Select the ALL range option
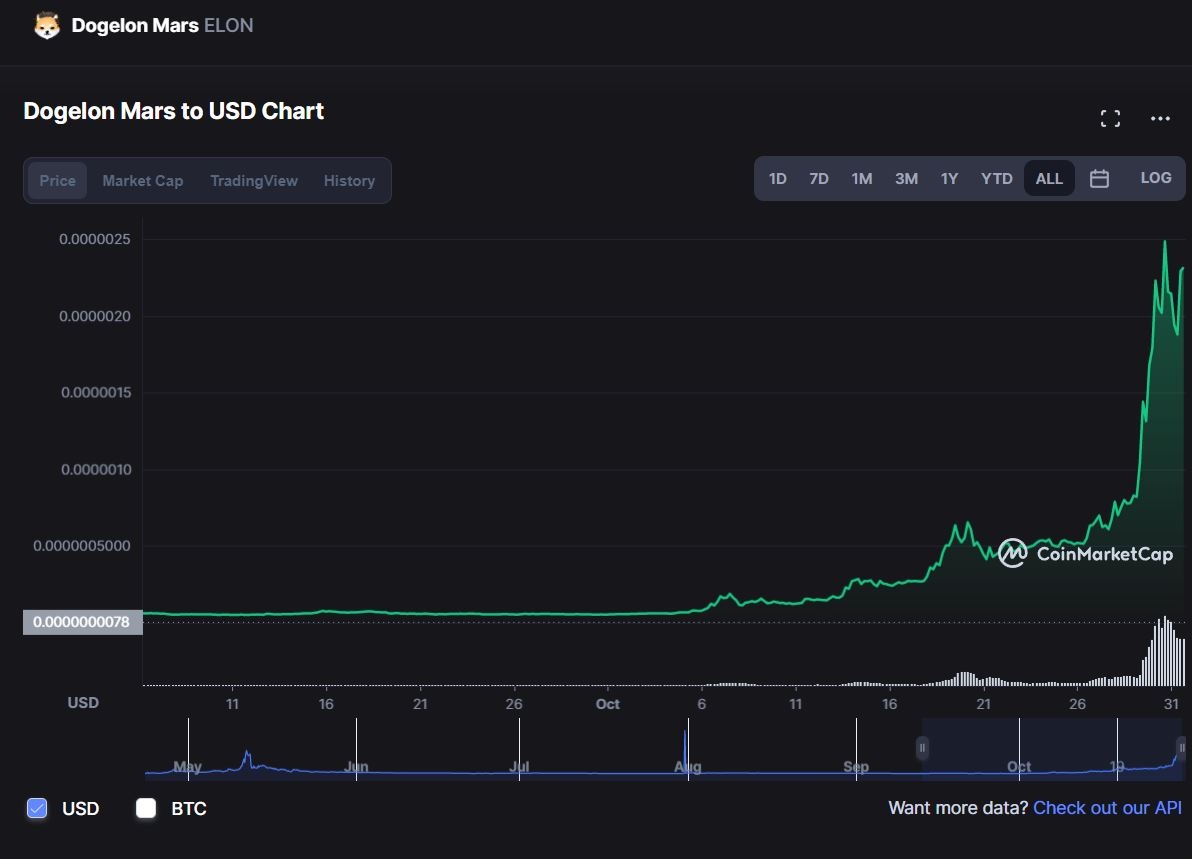1192x859 pixels. 1049,178
